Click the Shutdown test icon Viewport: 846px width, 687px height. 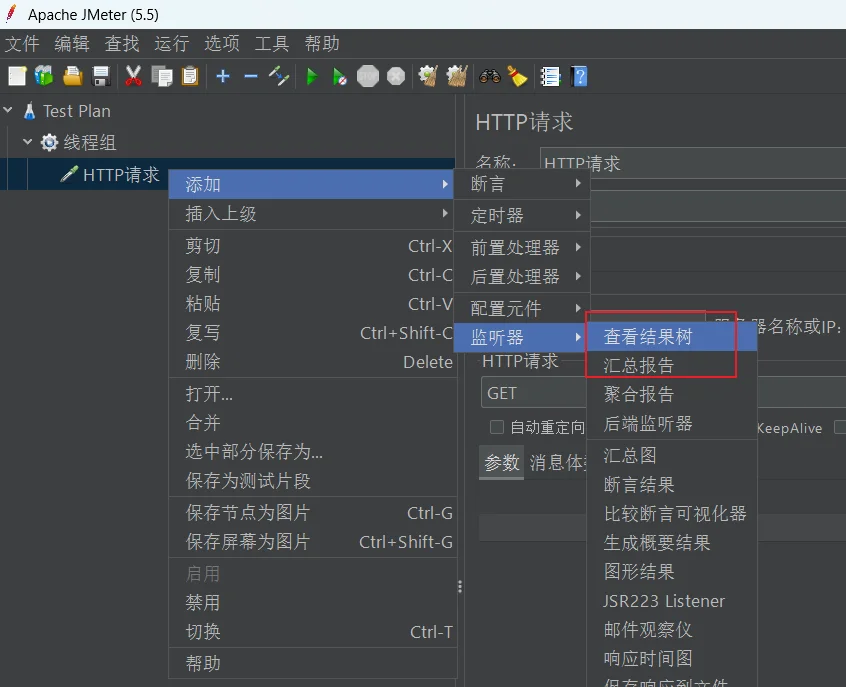click(x=396, y=76)
